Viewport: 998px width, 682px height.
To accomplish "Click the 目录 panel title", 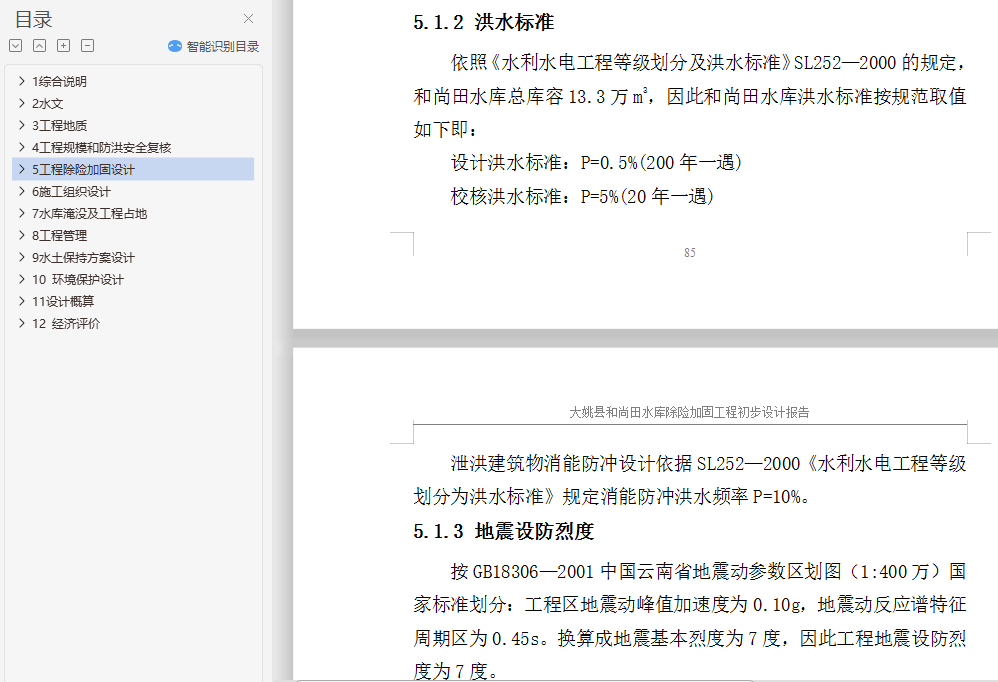I will 34,20.
